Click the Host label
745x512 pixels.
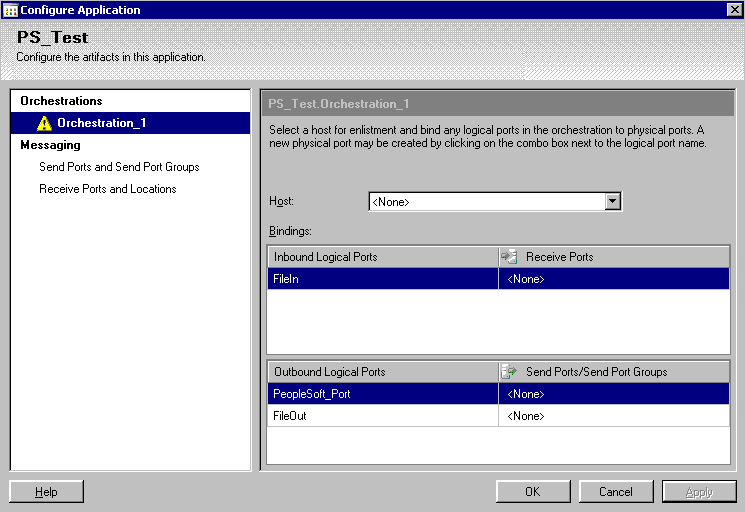pyautogui.click(x=281, y=201)
